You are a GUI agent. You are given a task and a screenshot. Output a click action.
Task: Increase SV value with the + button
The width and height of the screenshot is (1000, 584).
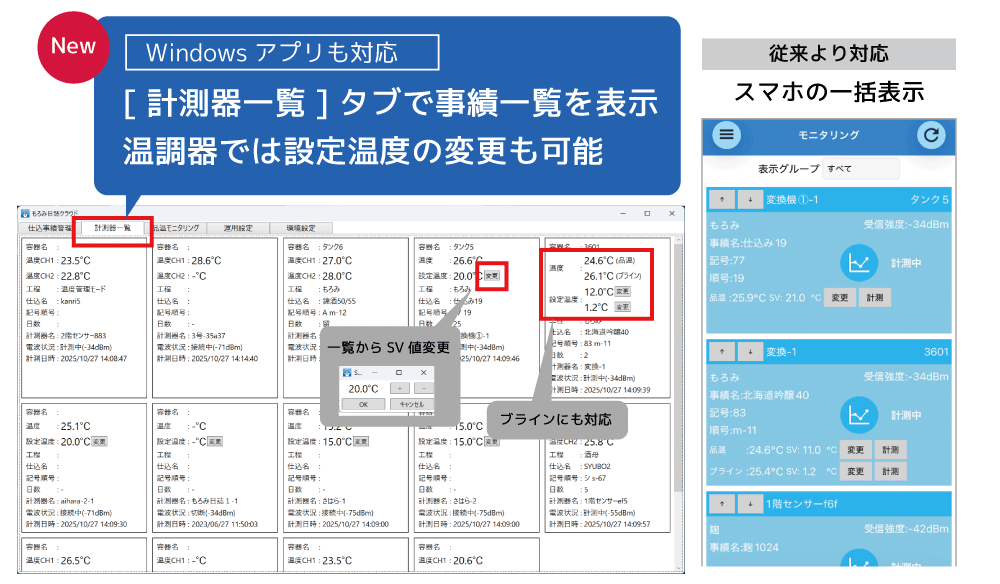398,388
